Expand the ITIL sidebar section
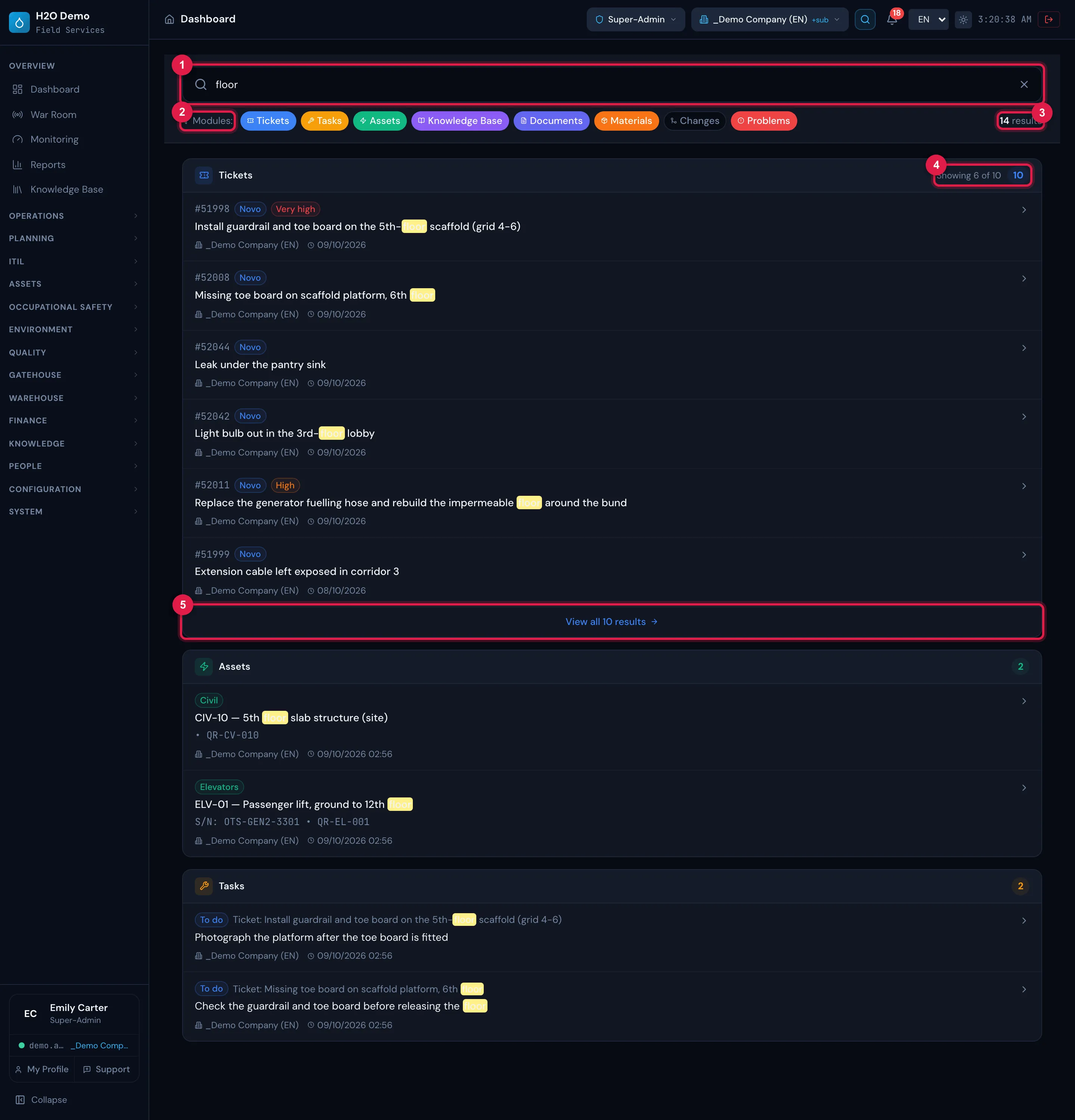Screen dimensions: 1075x1120 74,262
